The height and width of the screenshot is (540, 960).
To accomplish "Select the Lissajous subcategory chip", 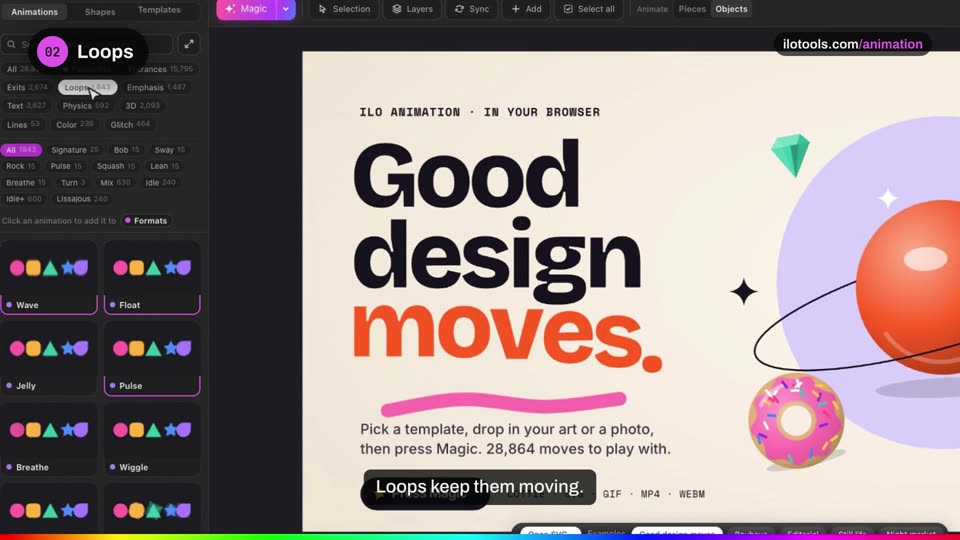I will (81, 199).
